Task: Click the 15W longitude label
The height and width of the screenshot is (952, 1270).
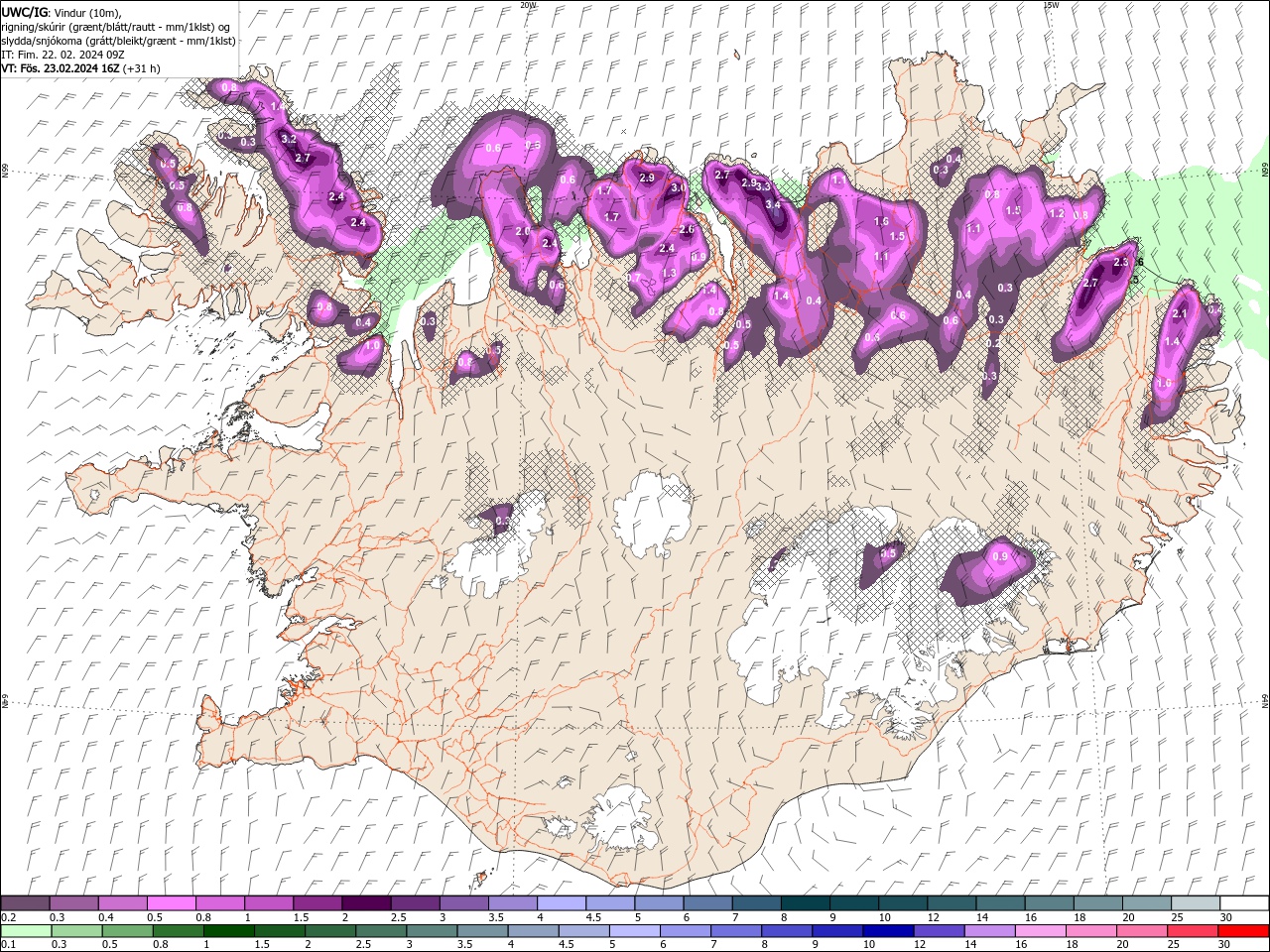Action: tap(1051, 5)
